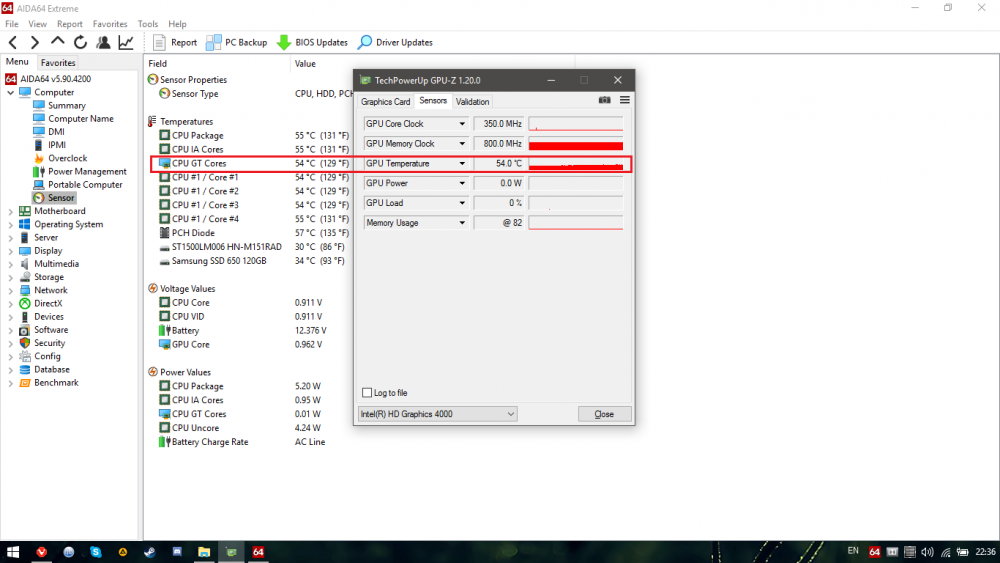Open the graph chart toolbar icon
Viewport: 1000px width, 563px height.
pos(126,43)
